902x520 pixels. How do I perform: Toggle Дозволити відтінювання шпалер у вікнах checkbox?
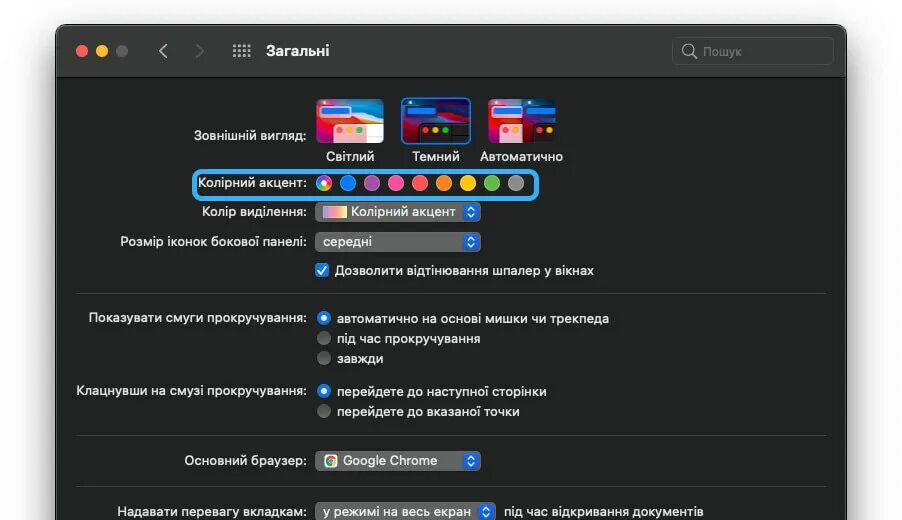click(x=322, y=270)
